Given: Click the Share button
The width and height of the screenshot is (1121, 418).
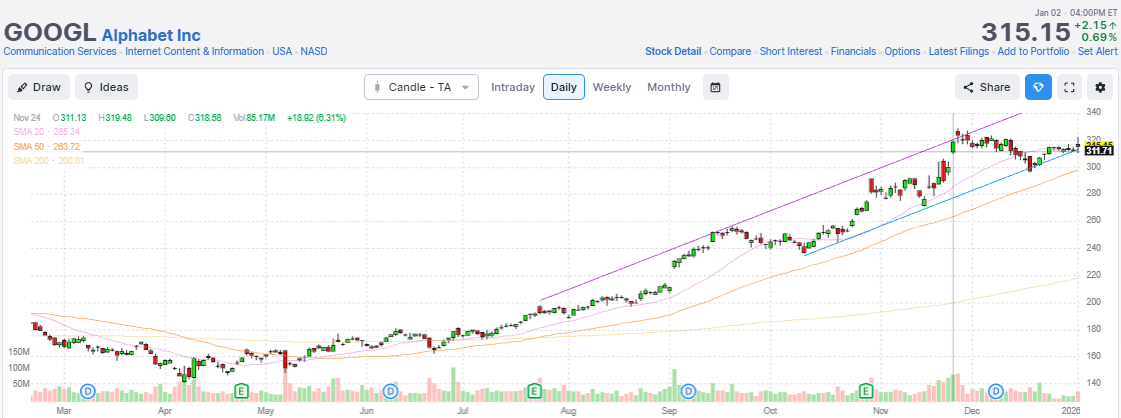Looking at the screenshot, I should 987,87.
